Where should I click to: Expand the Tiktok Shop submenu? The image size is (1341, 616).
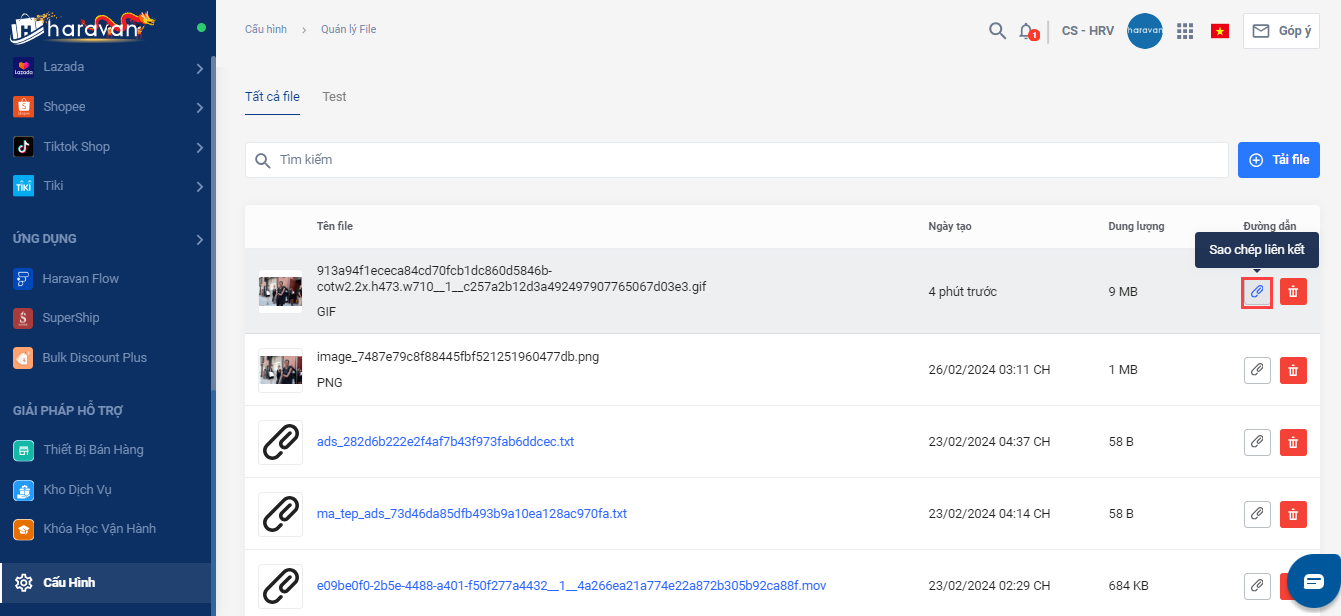tap(200, 147)
